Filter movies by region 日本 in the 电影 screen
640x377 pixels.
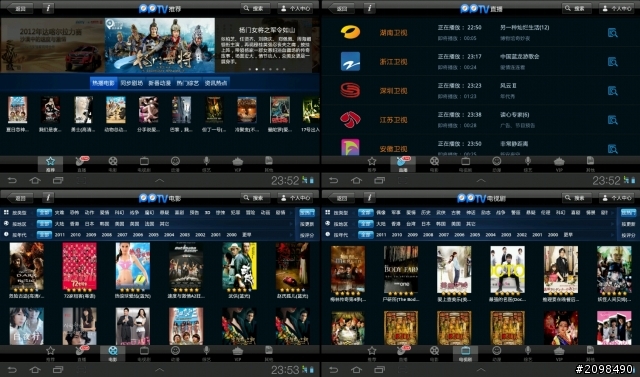click(x=89, y=224)
